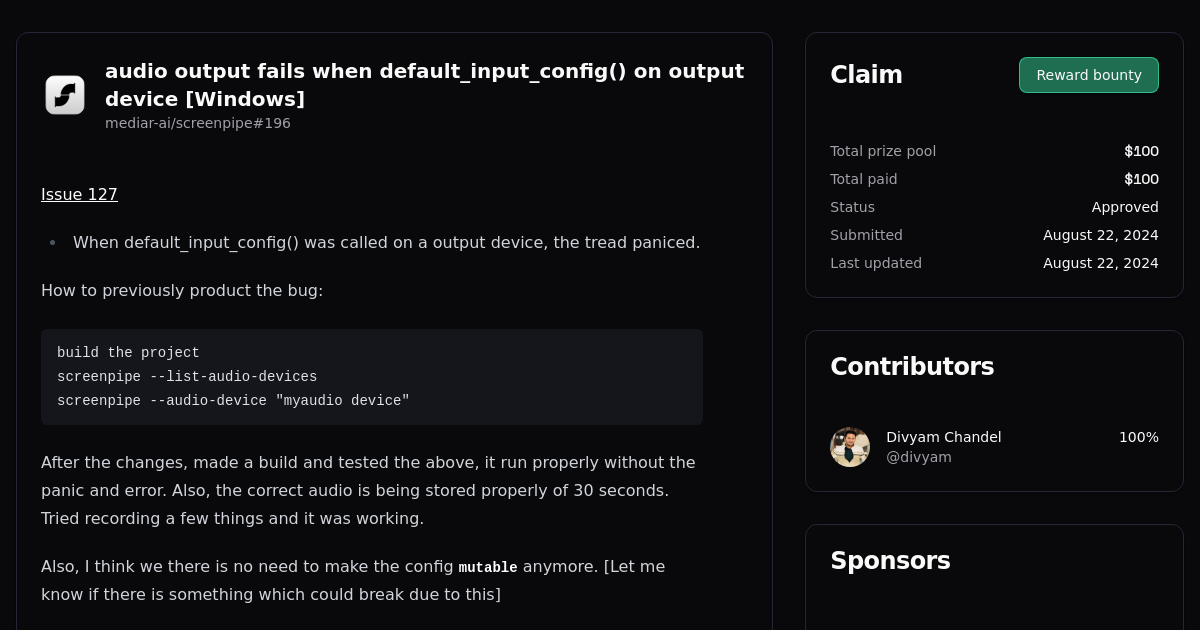Open the mediar-ai/screenpipe#196 repository link

click(197, 123)
